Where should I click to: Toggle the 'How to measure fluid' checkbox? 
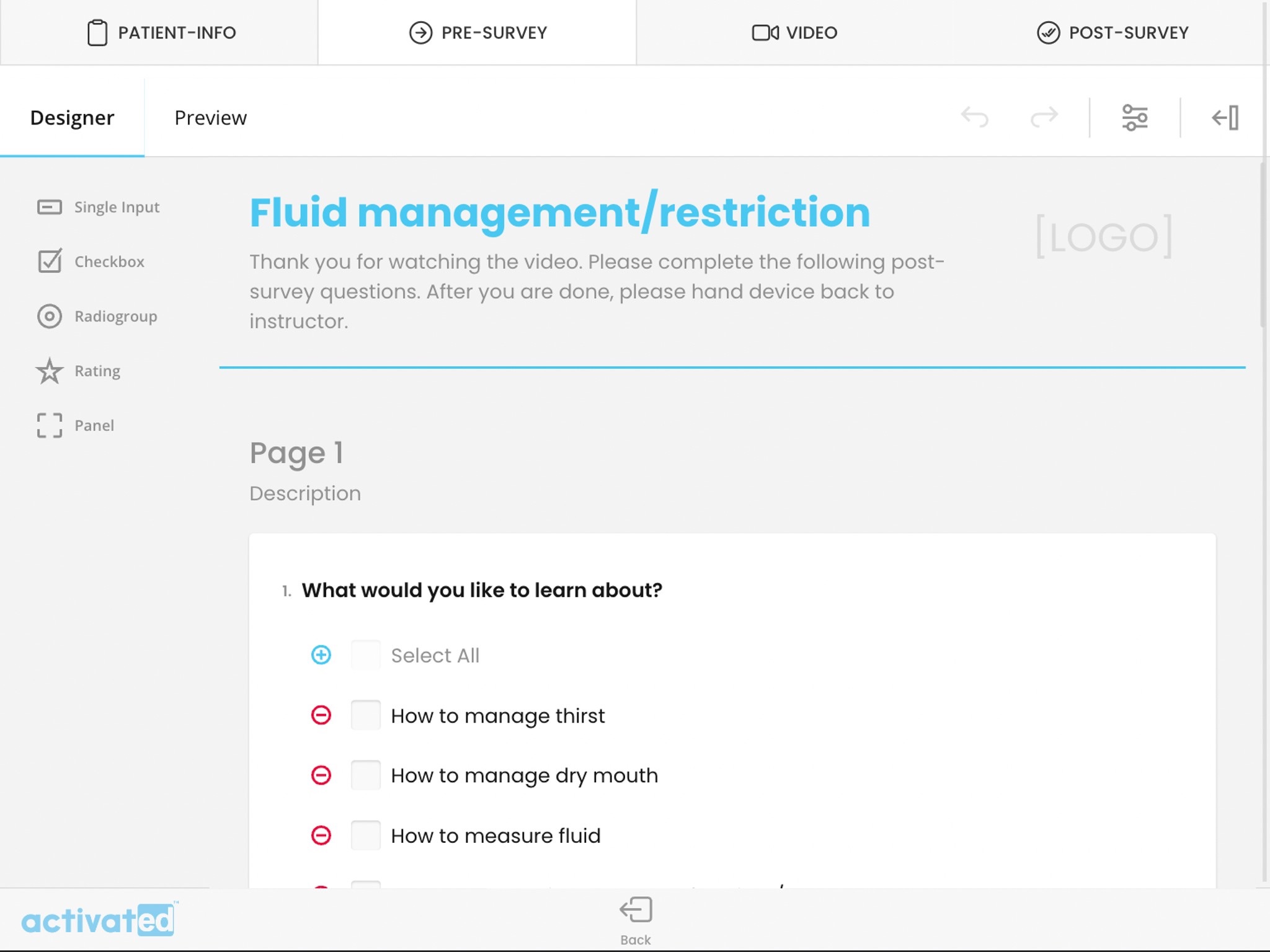pos(365,835)
